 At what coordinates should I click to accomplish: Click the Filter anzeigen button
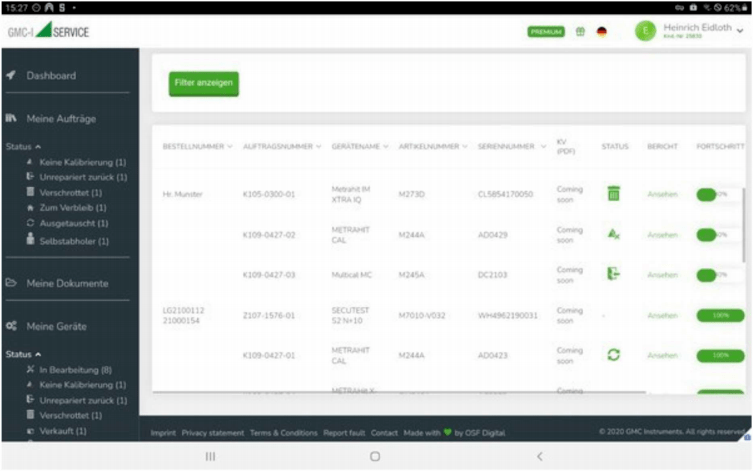point(203,83)
